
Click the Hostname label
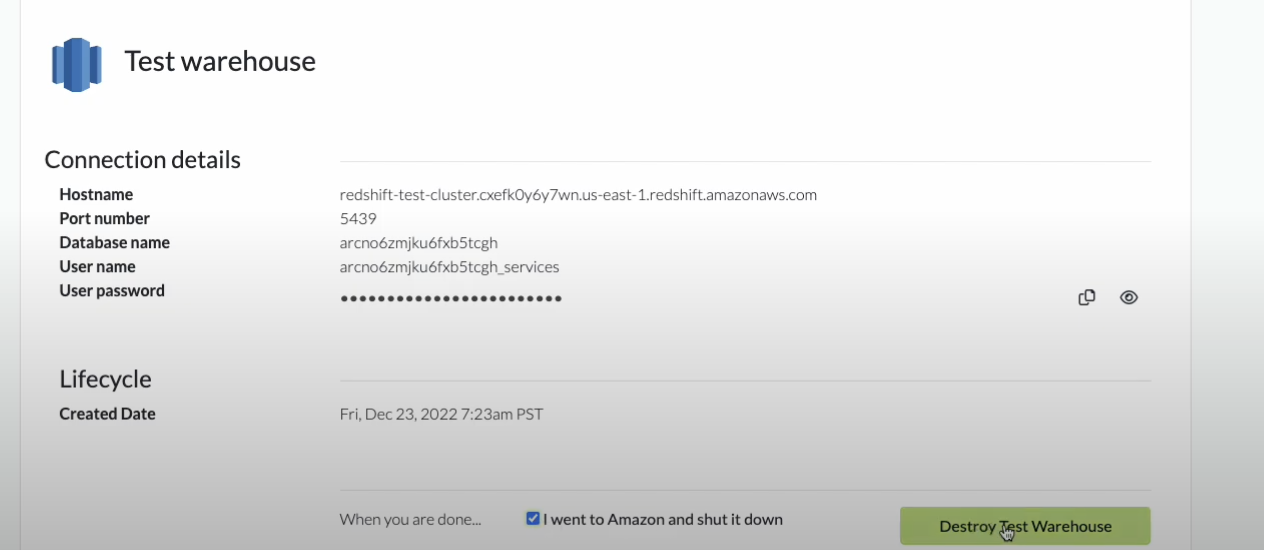96,195
